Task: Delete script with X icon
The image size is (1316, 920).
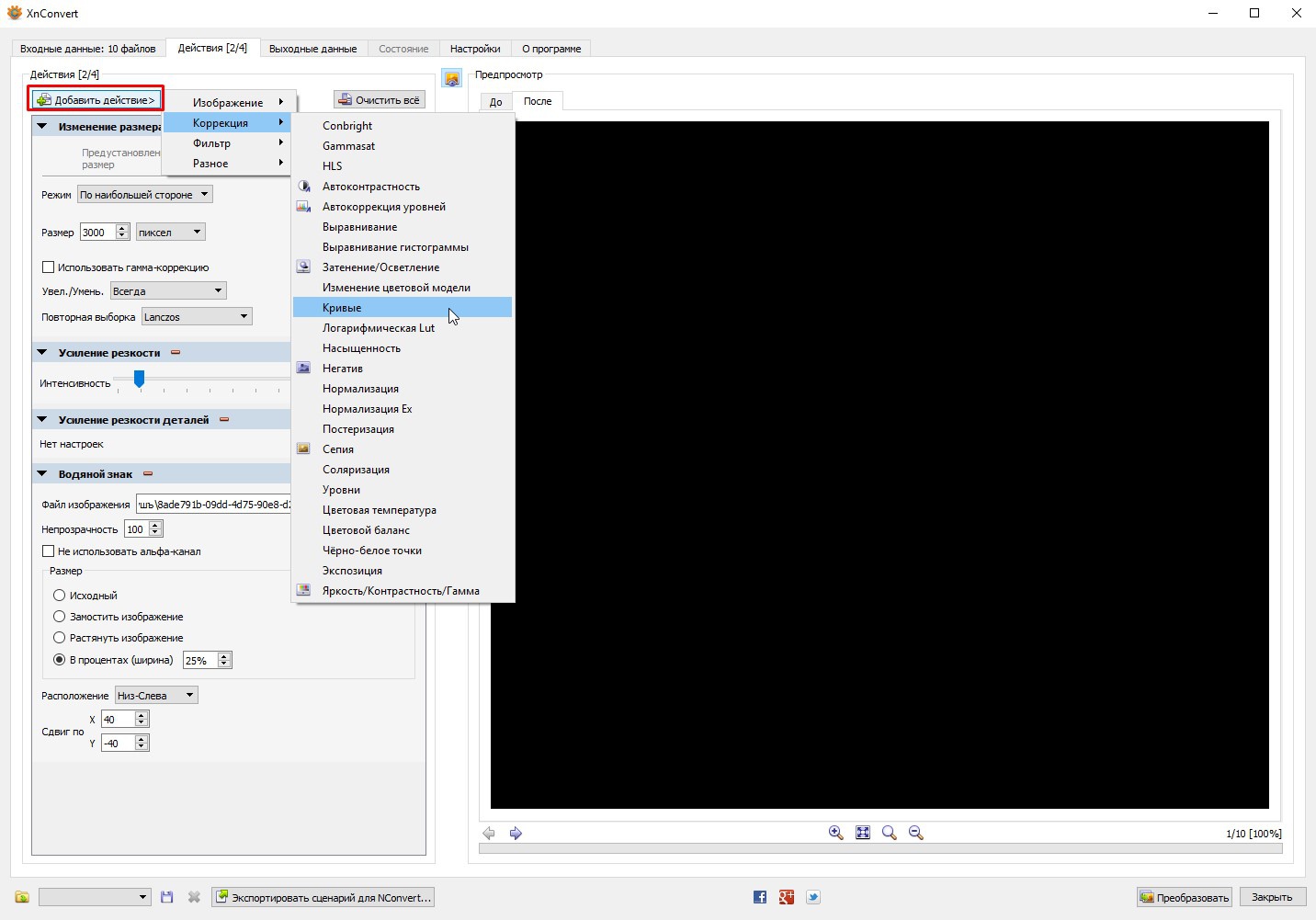Action: 194,897
